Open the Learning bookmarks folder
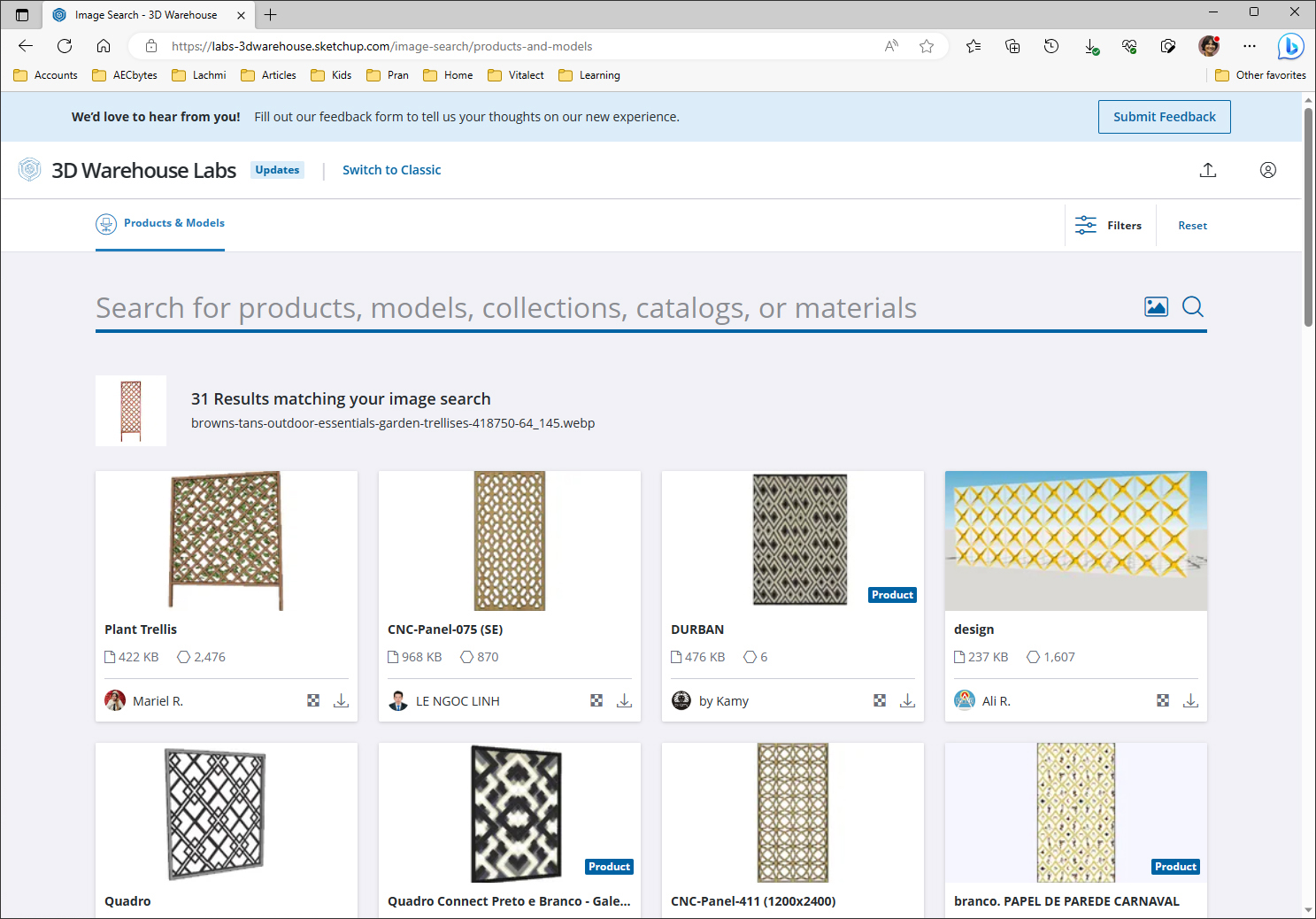This screenshot has height=919, width=1316. (589, 75)
